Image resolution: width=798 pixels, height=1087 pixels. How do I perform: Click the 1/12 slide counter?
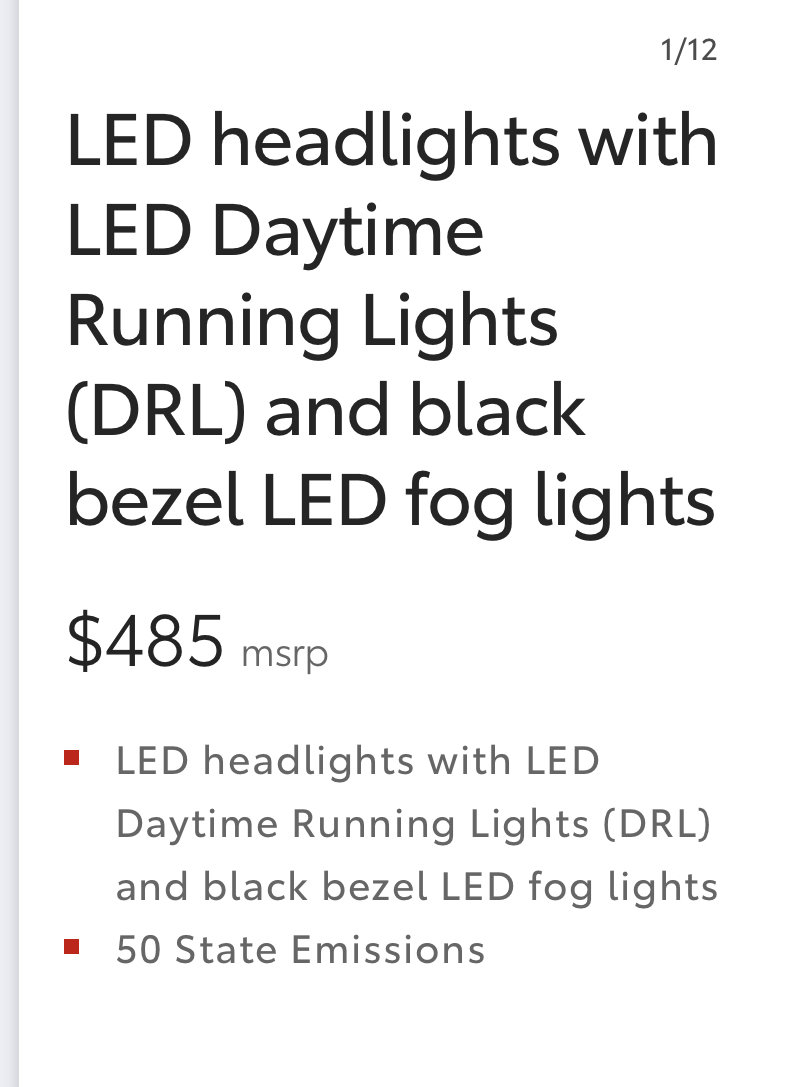688,51
